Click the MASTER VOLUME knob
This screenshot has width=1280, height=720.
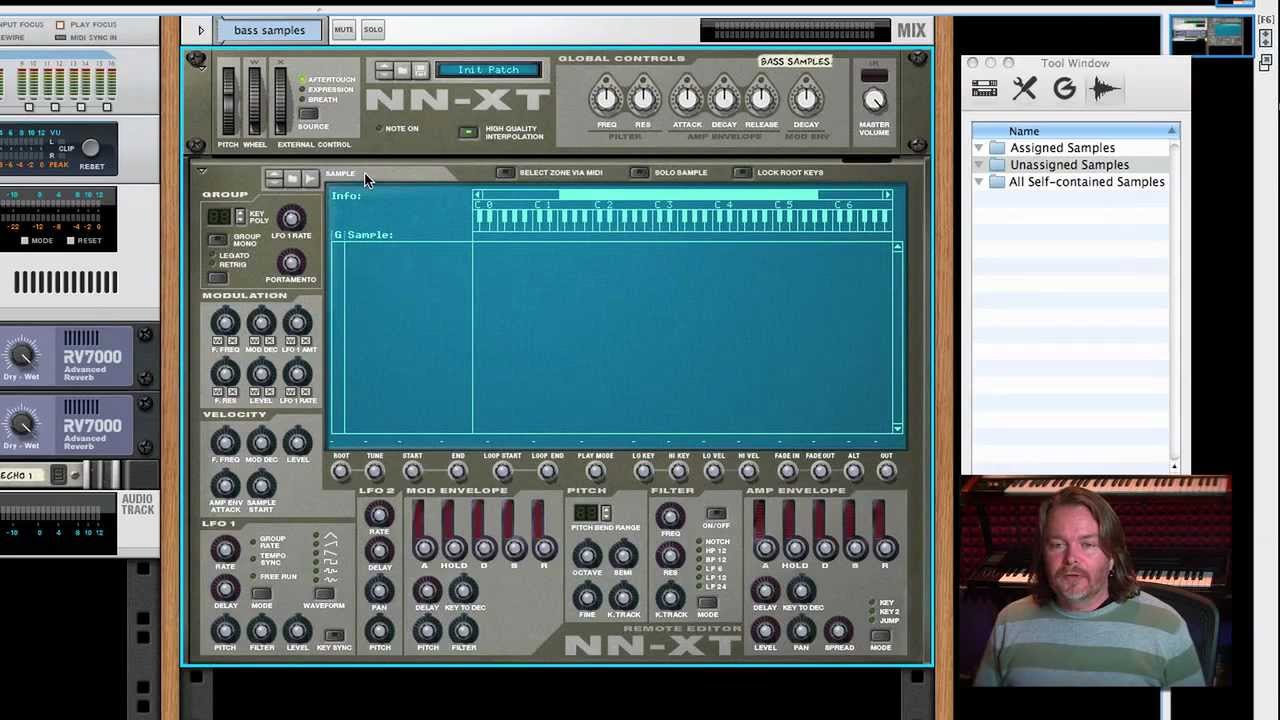pyautogui.click(x=874, y=100)
